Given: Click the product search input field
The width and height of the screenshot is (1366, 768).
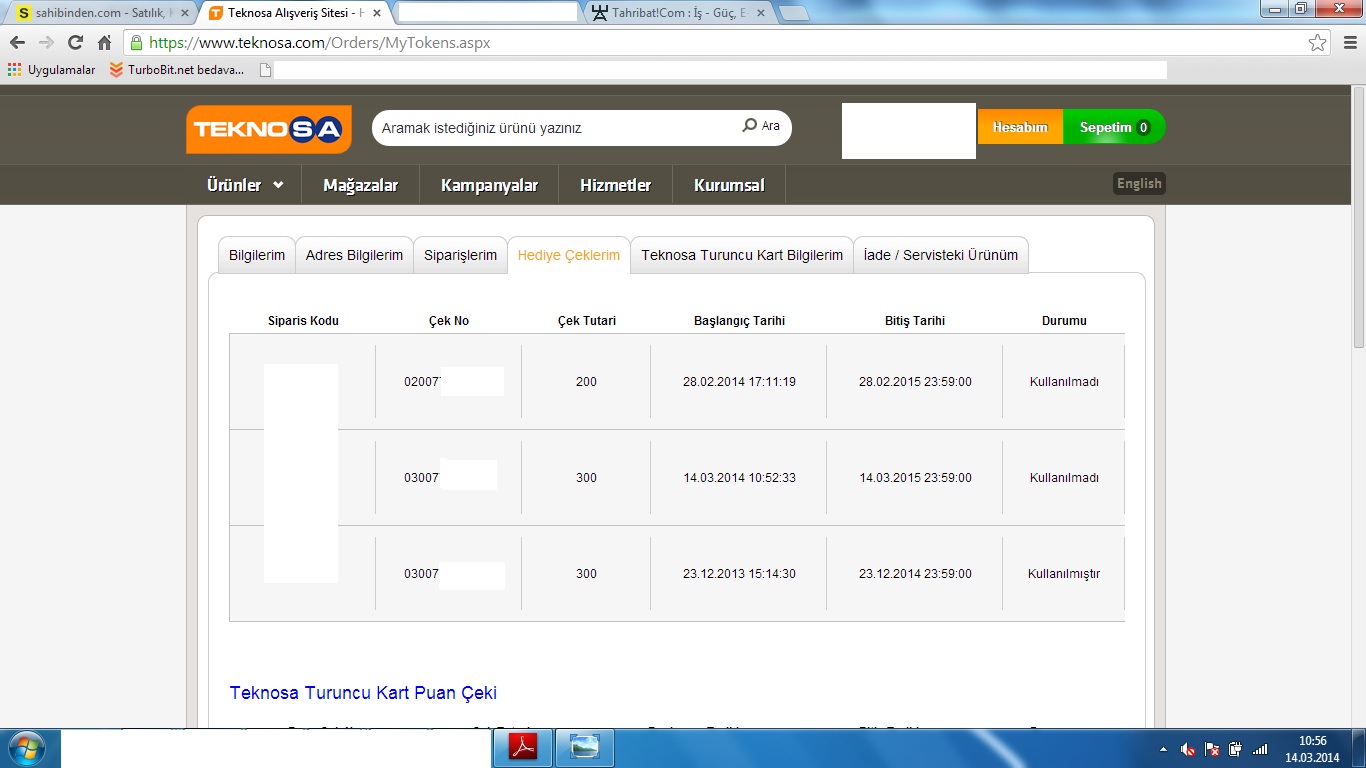Looking at the screenshot, I should (x=555, y=128).
